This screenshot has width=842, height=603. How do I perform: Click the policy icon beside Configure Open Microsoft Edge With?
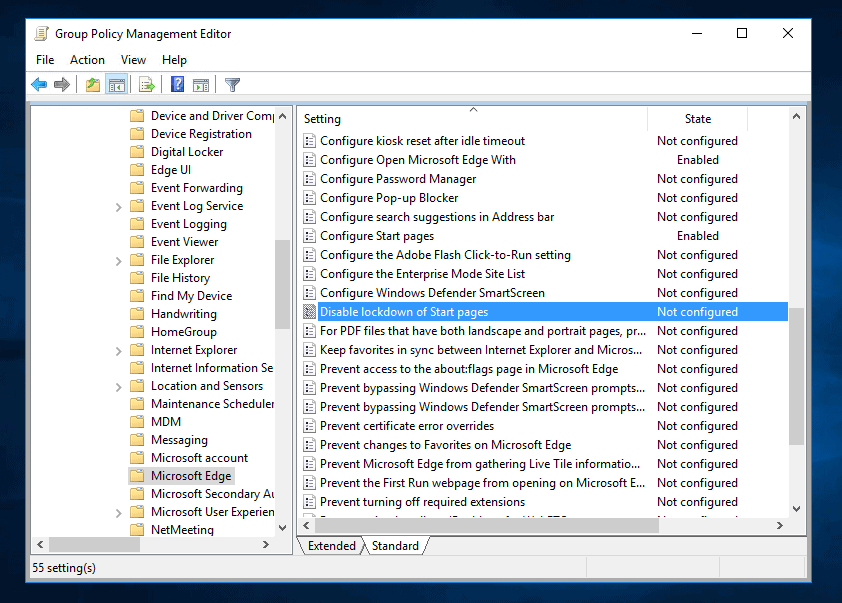click(309, 160)
